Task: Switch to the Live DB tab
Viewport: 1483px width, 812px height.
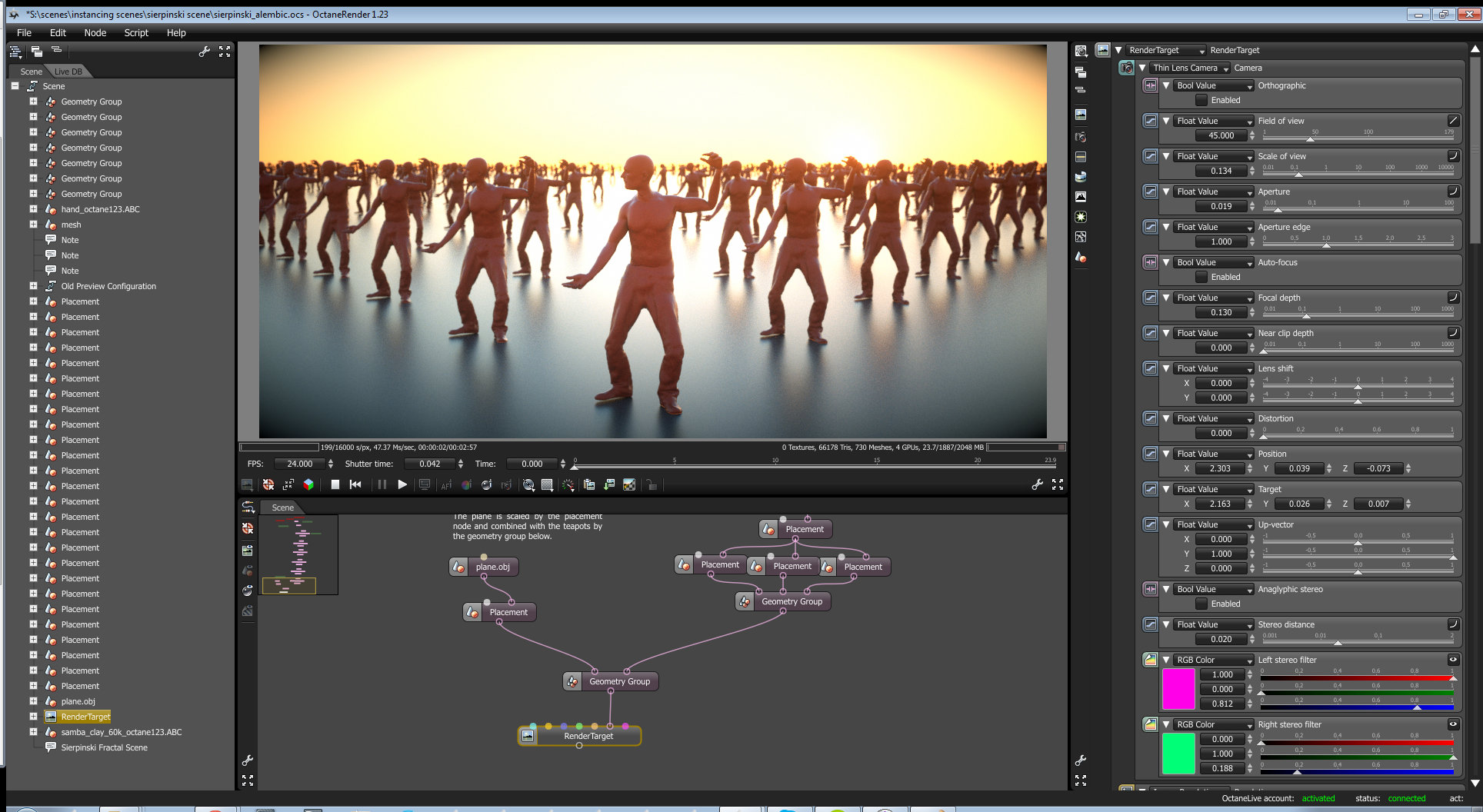Action: [68, 72]
